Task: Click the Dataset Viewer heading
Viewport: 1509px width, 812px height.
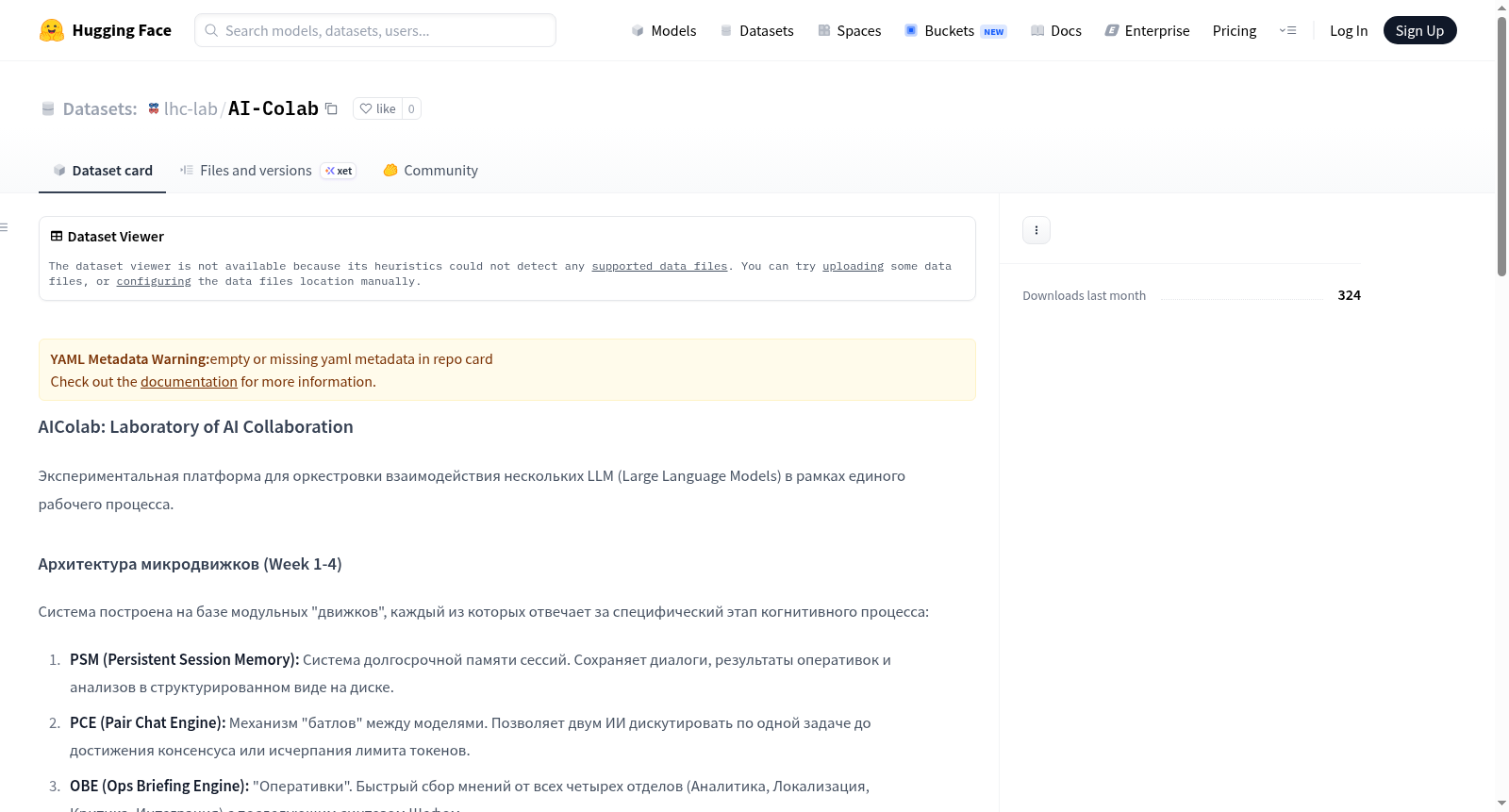Action: (116, 236)
